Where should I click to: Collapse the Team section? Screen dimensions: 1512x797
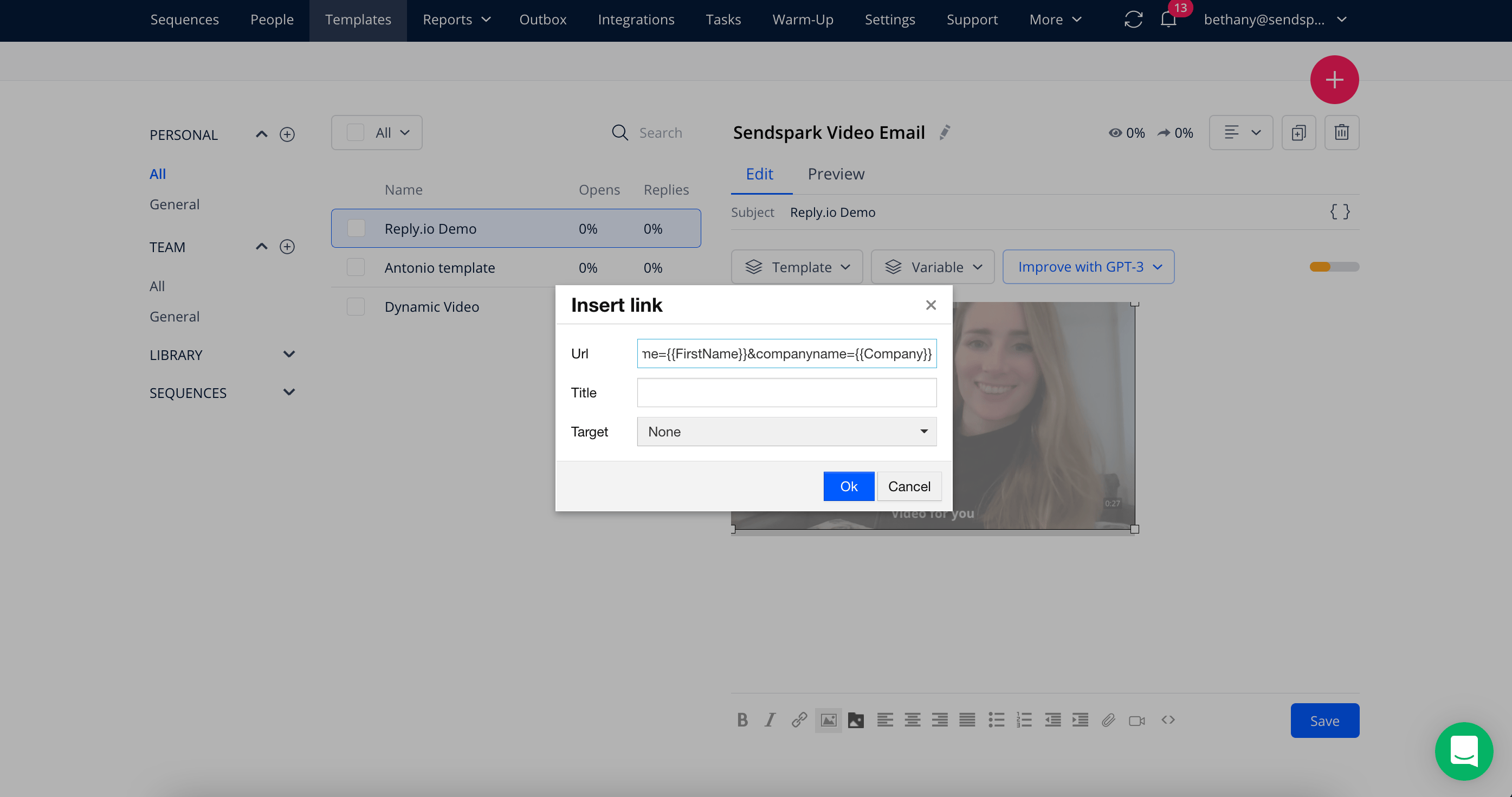(262, 247)
